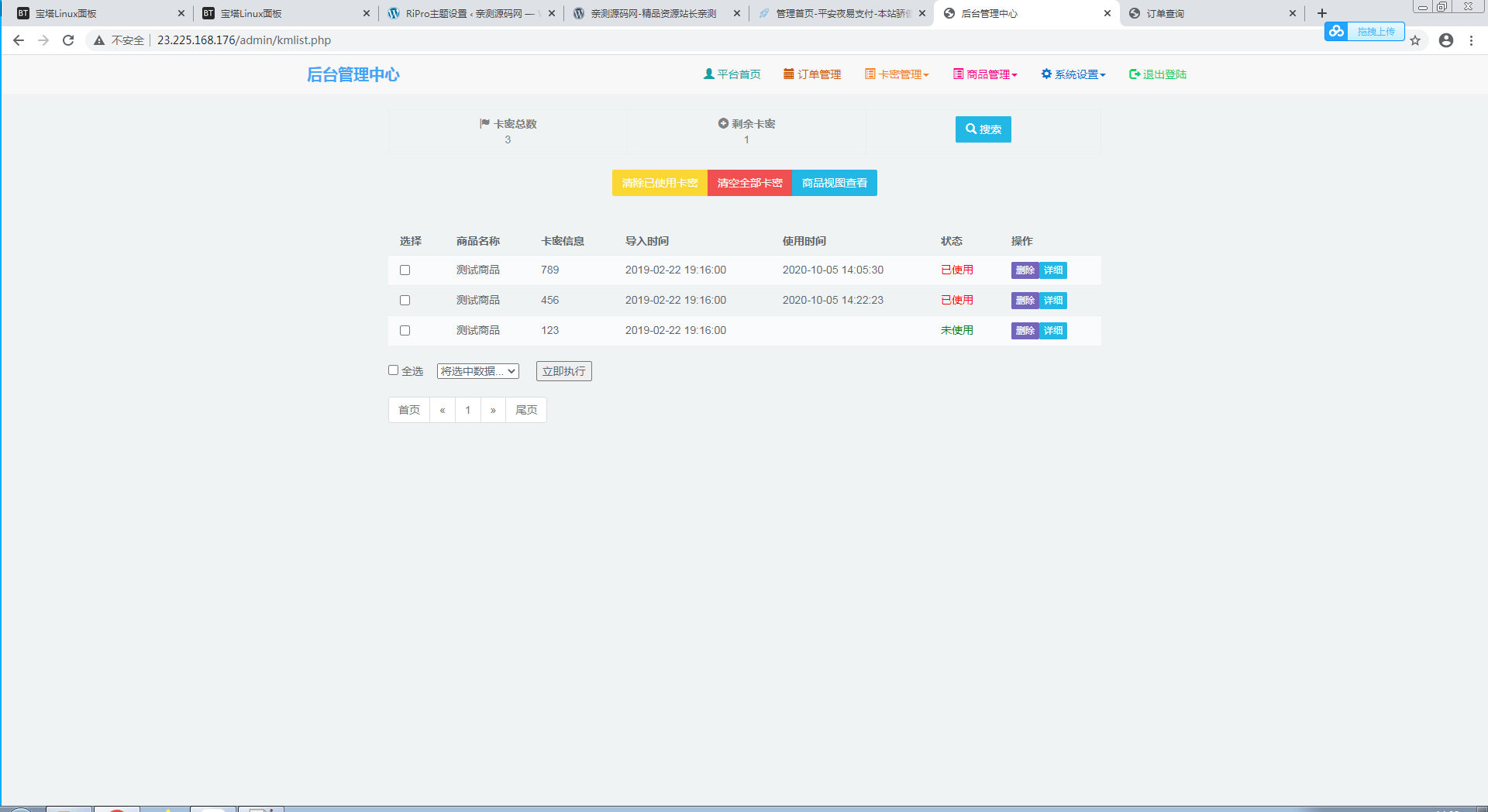View 详细 for card 789
1488x812 pixels.
point(1053,270)
